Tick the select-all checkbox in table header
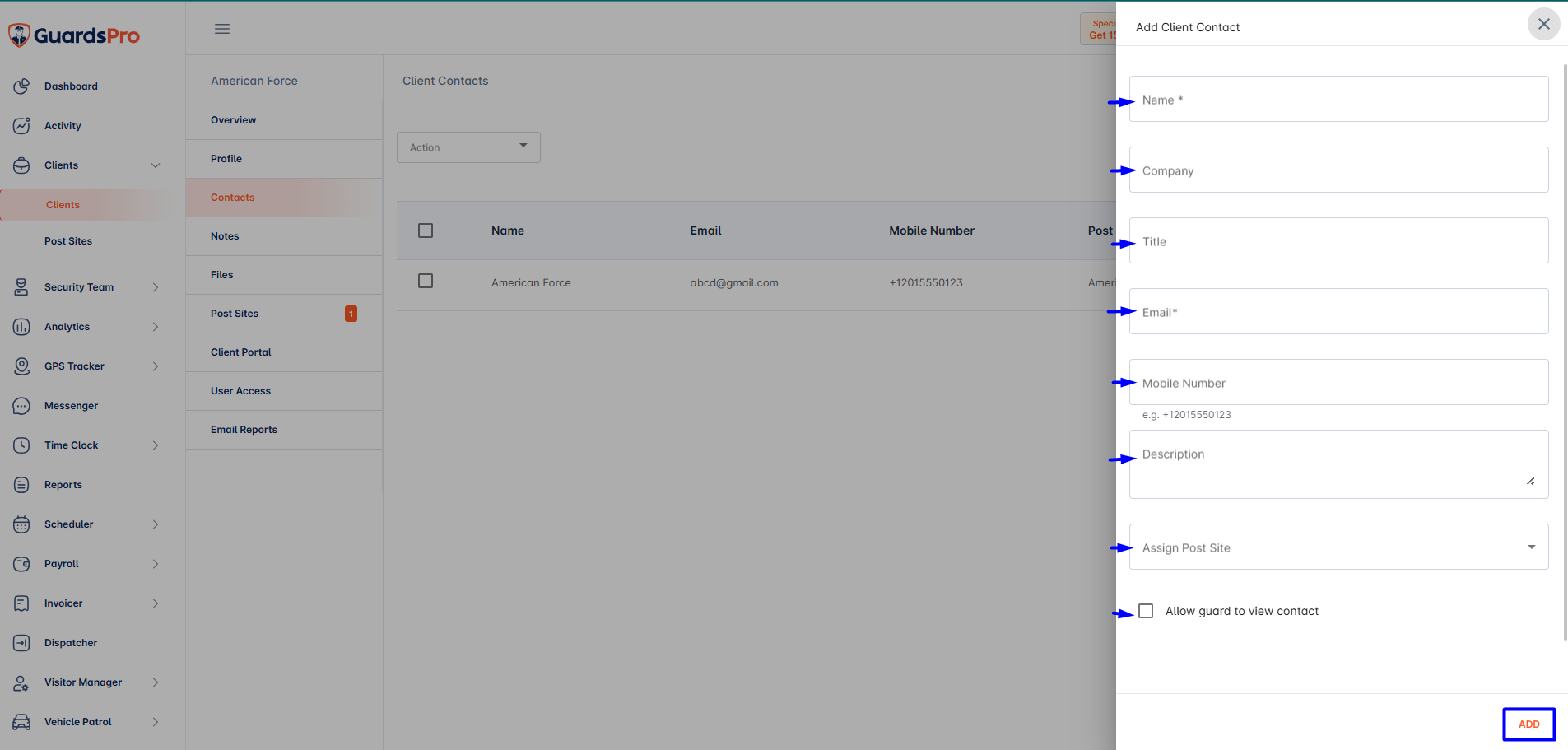Viewport: 1568px width, 750px height. [x=426, y=231]
